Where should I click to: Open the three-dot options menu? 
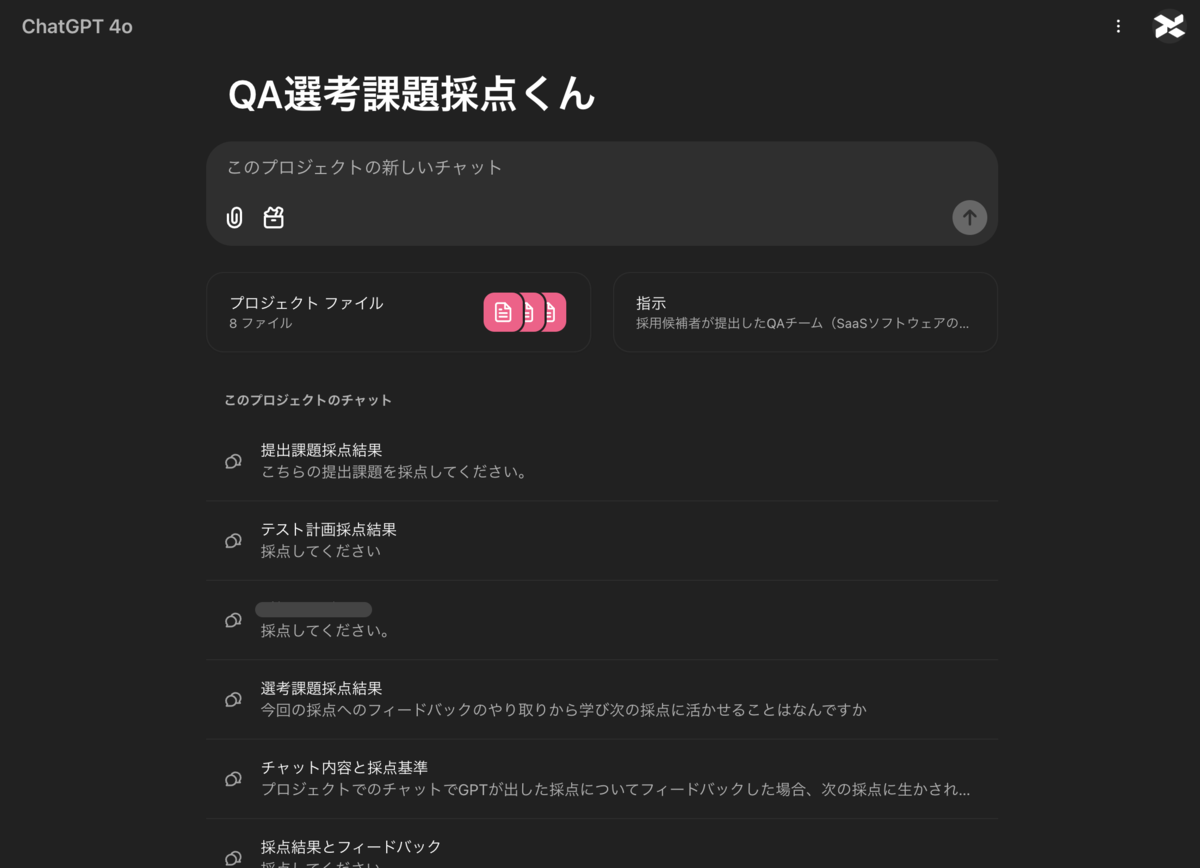click(x=1117, y=26)
